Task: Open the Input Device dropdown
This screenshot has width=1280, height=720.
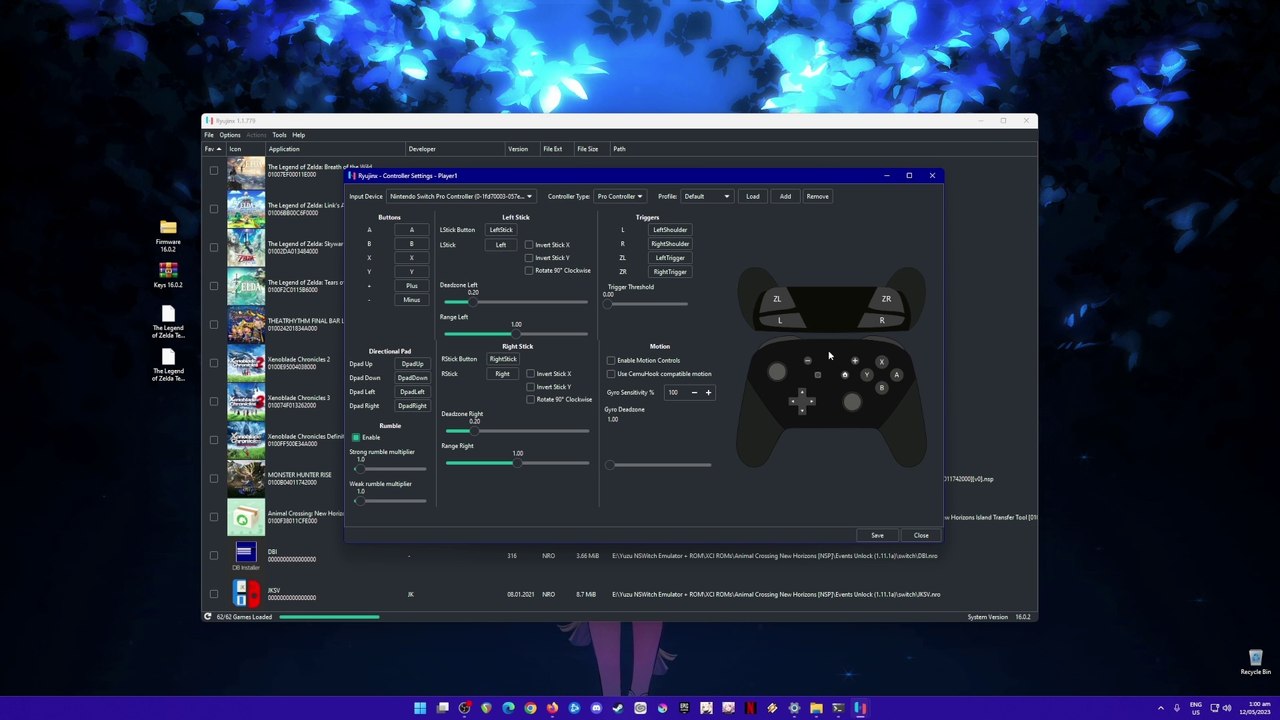Action: click(x=461, y=196)
